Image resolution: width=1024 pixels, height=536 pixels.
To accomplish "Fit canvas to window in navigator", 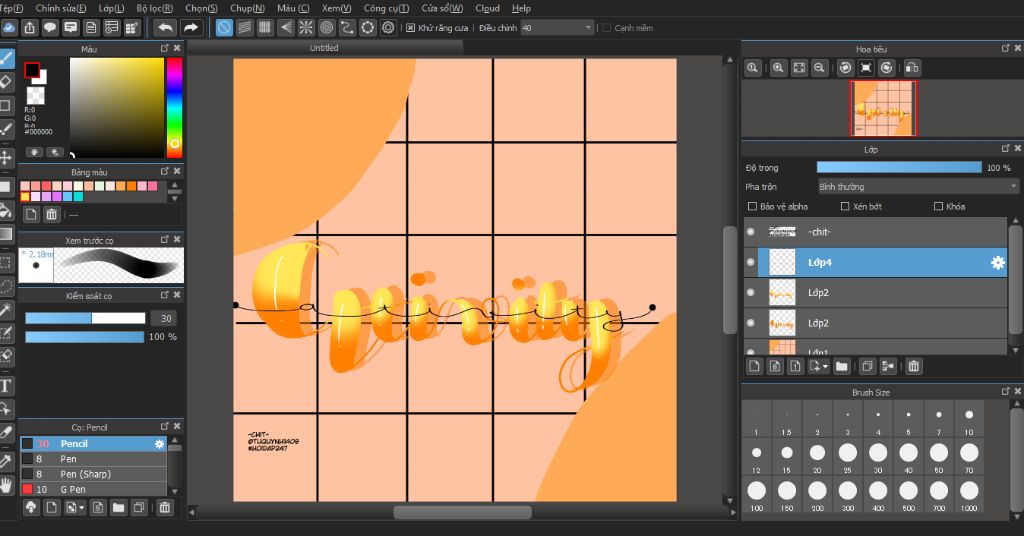I will click(x=799, y=67).
